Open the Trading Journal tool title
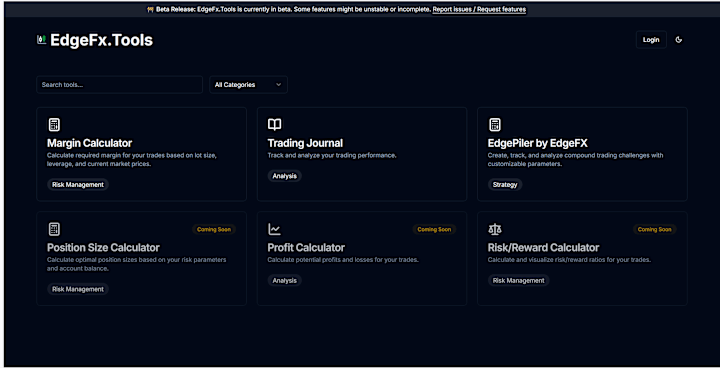 point(305,143)
